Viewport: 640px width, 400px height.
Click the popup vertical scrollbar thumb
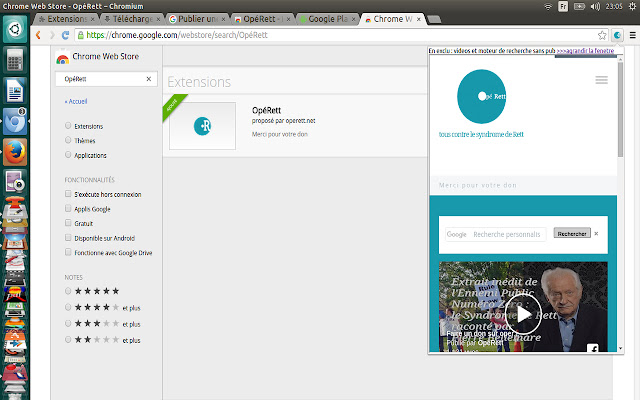pyautogui.click(x=620, y=109)
